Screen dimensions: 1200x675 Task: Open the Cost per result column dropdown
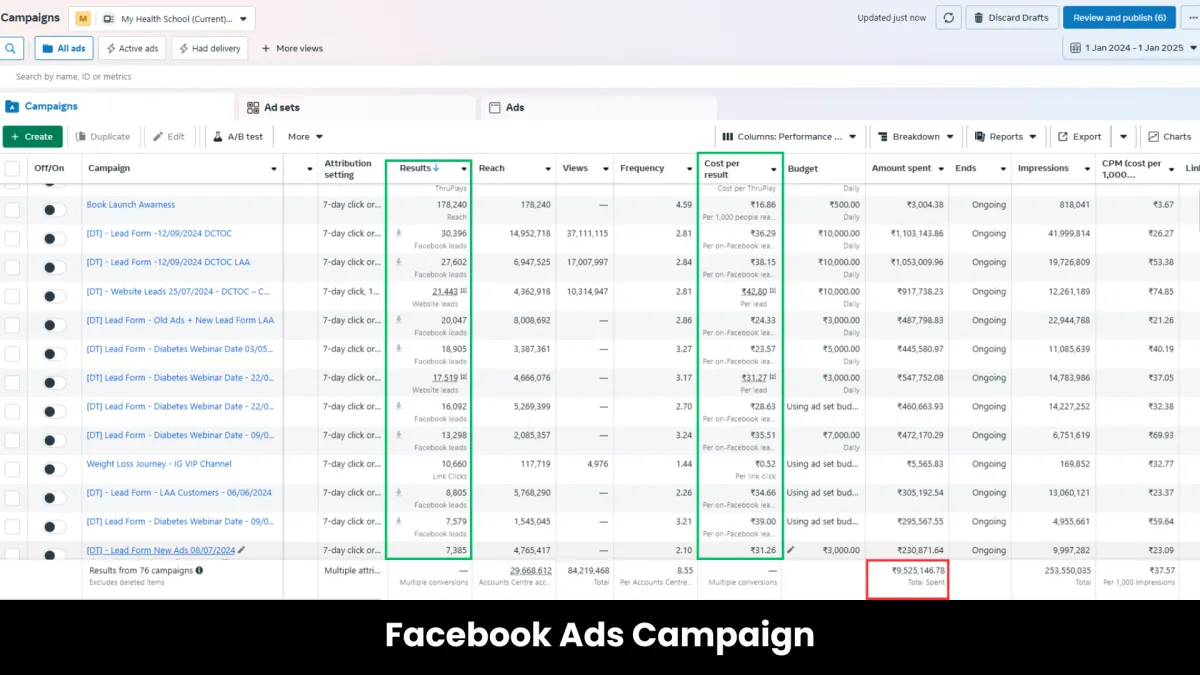[x=773, y=169]
